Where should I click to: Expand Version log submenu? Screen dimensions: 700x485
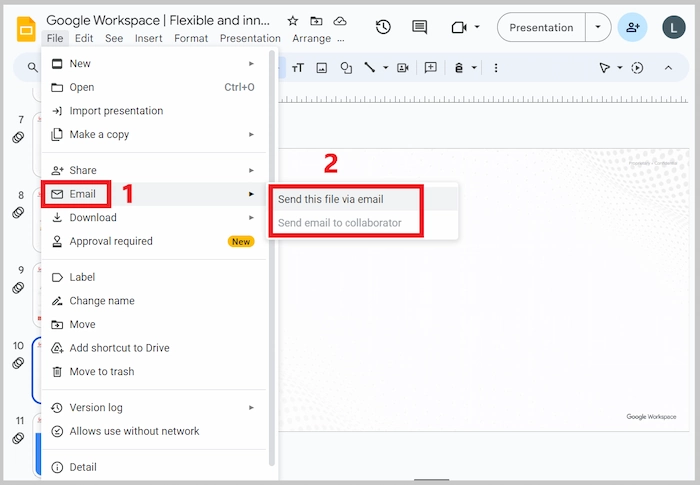coord(154,407)
